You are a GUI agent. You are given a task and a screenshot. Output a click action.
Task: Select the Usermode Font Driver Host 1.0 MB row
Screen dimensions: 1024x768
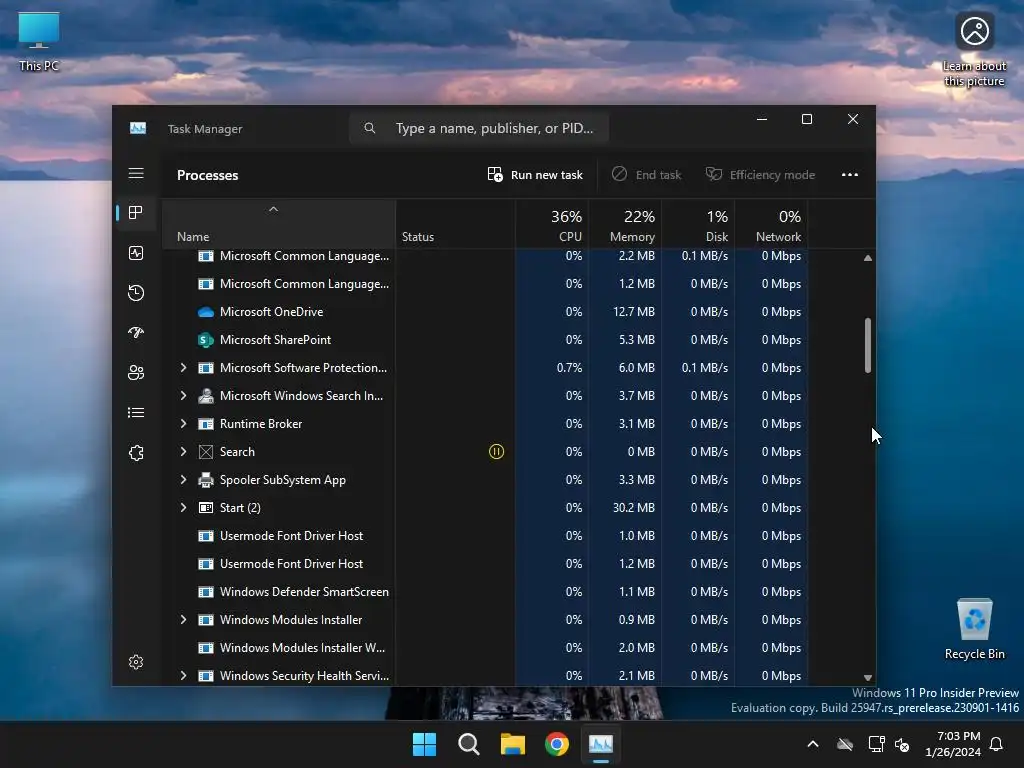coord(485,536)
